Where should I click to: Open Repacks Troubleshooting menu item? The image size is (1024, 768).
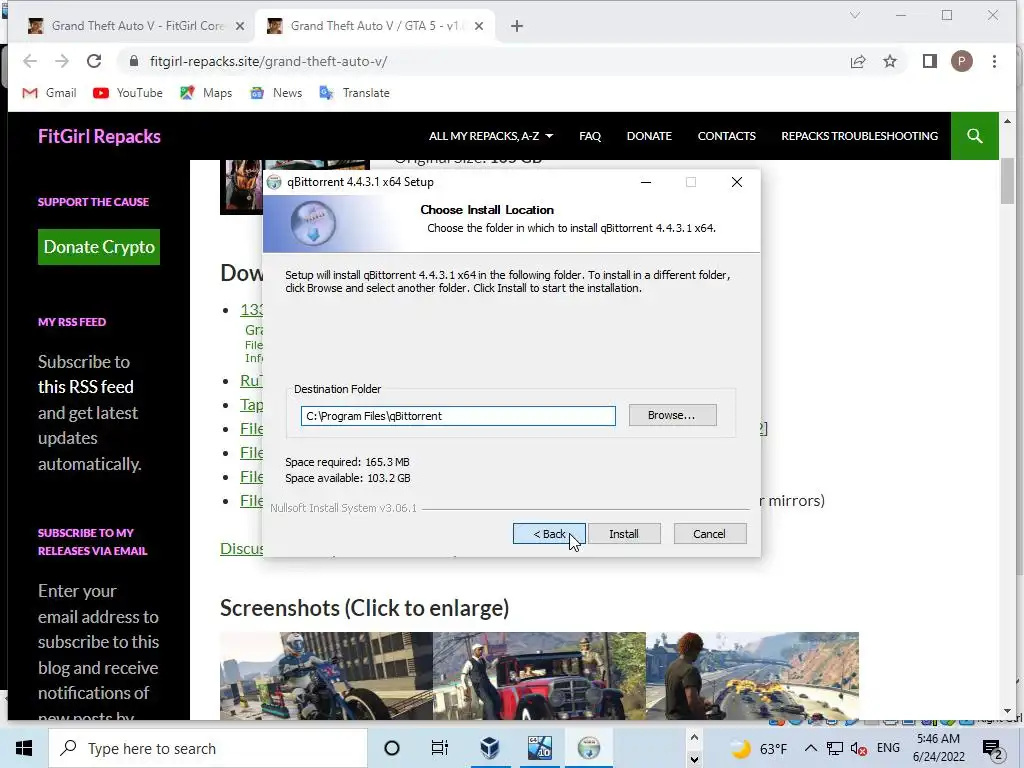pos(859,136)
